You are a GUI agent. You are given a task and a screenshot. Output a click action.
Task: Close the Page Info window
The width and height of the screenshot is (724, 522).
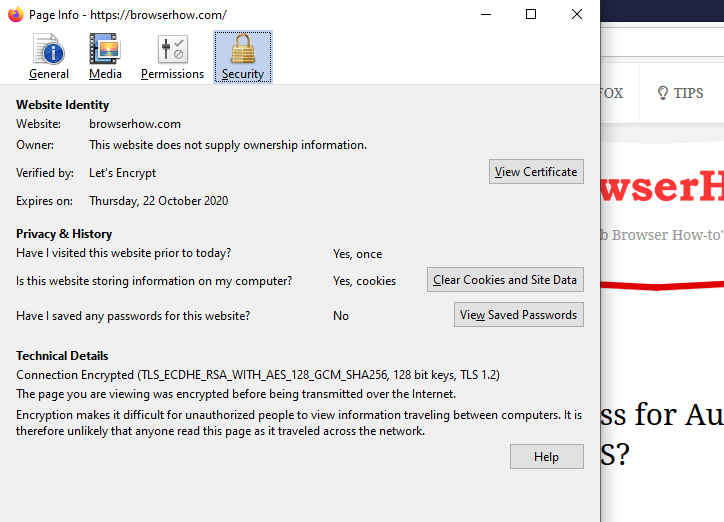577,14
